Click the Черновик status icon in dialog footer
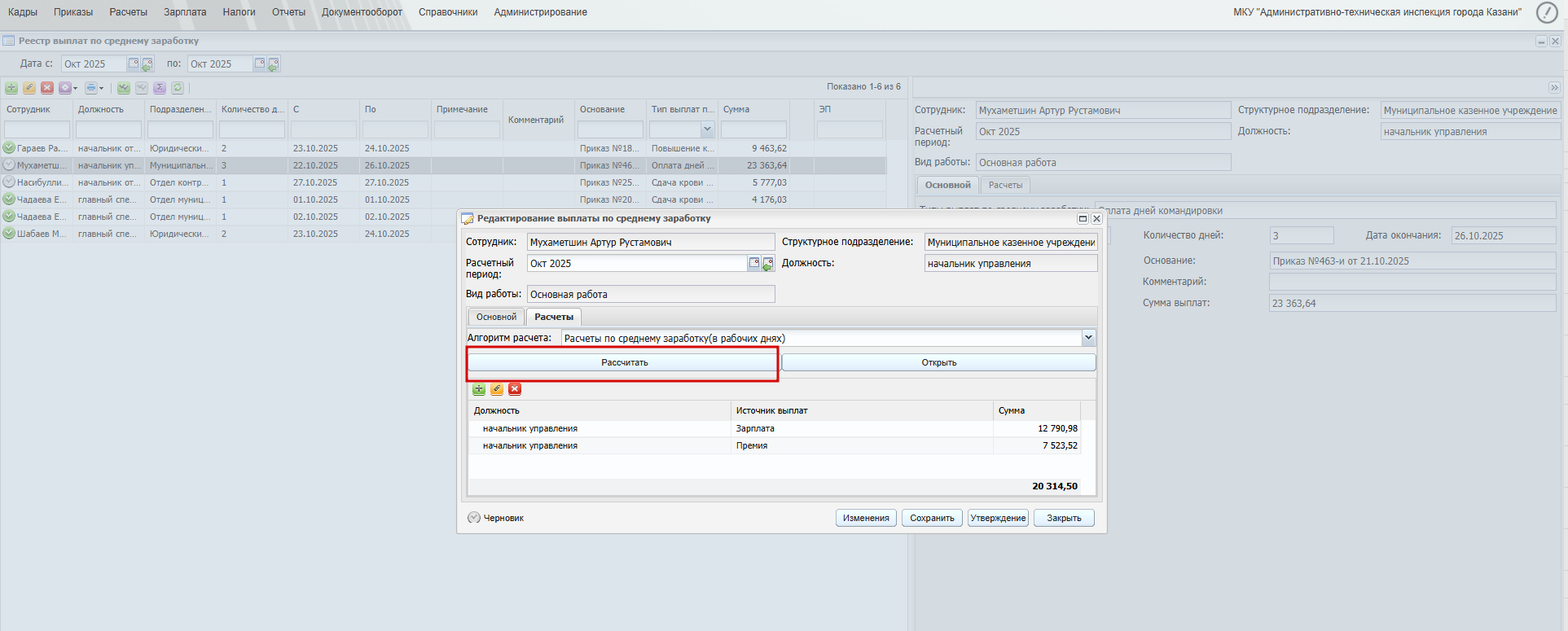 [x=474, y=518]
